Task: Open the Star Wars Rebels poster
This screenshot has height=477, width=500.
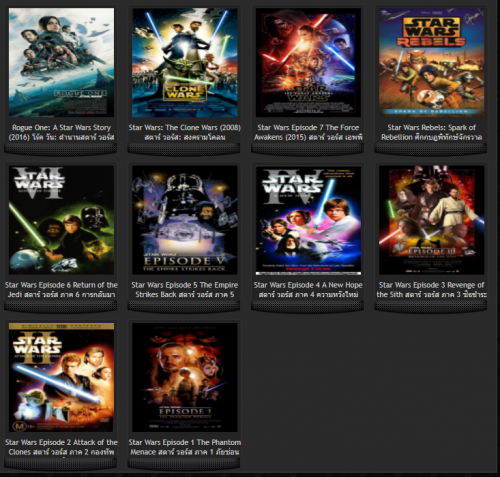Action: tap(432, 63)
